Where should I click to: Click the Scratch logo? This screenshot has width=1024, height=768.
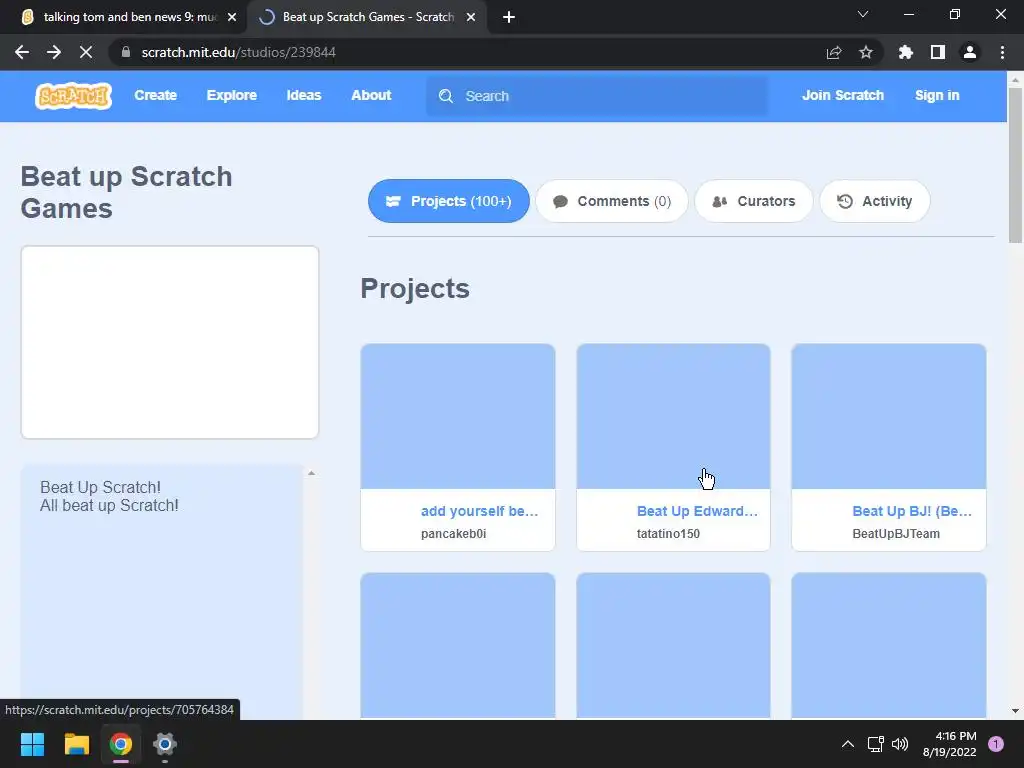coord(73,96)
